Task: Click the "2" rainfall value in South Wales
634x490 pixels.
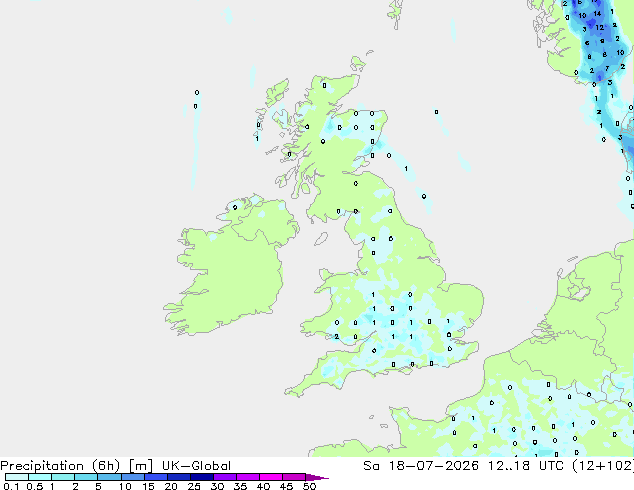Action: [336, 336]
